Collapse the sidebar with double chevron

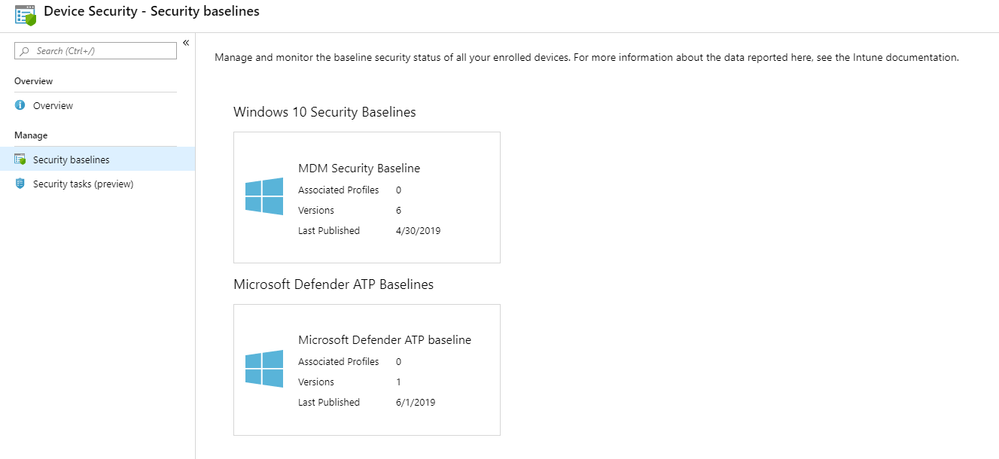186,43
